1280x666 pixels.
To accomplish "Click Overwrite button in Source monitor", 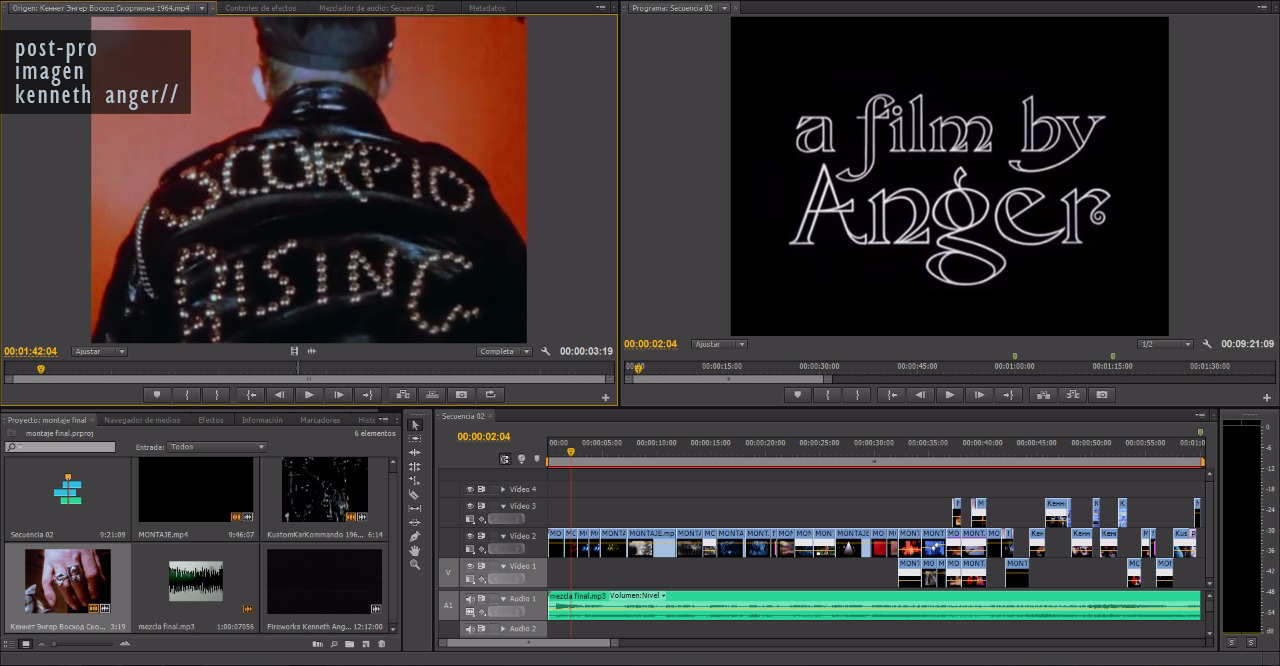I will tap(432, 395).
